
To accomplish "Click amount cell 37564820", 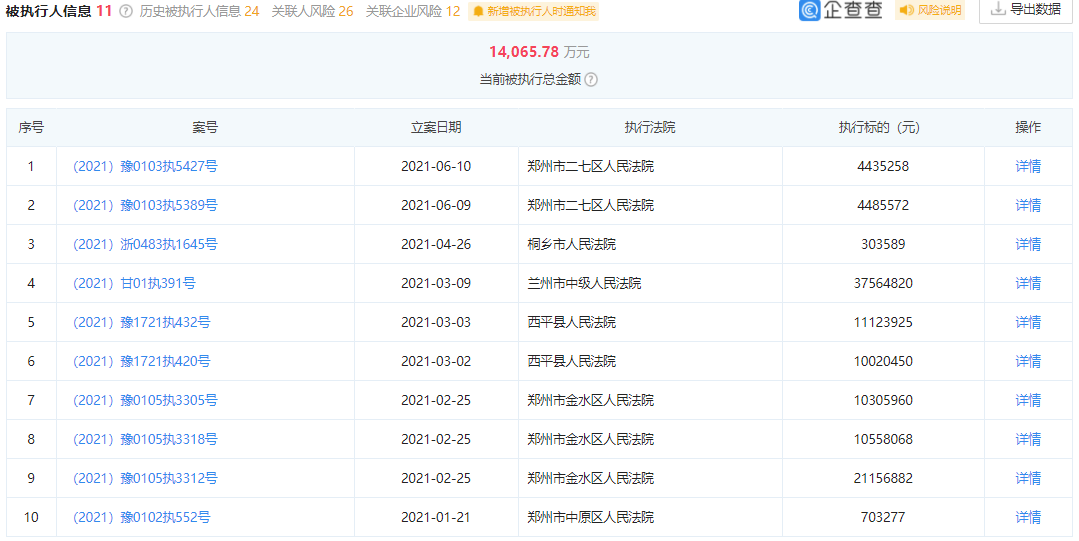I will tap(883, 283).
